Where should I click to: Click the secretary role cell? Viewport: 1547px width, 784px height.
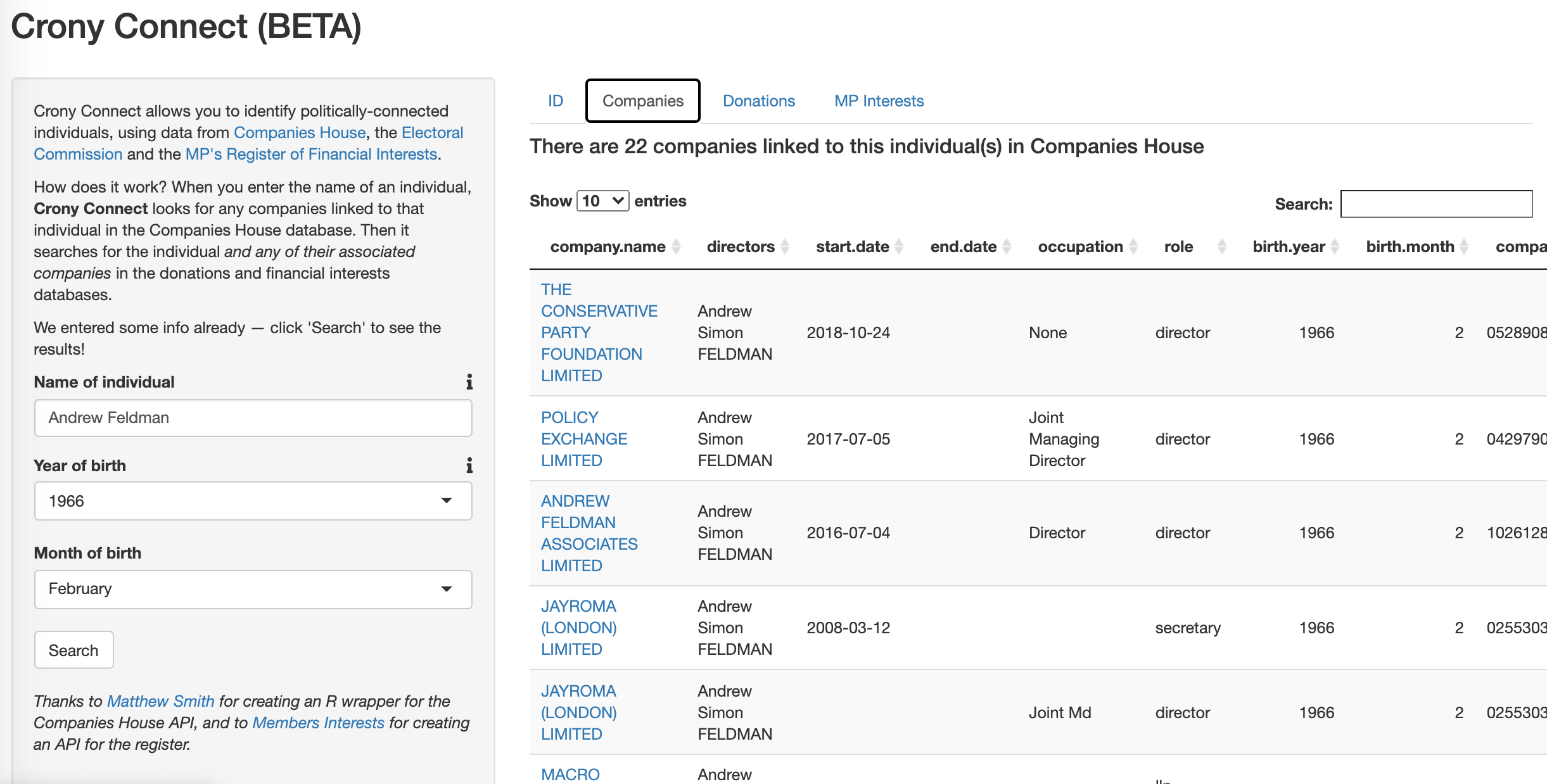pos(1188,628)
